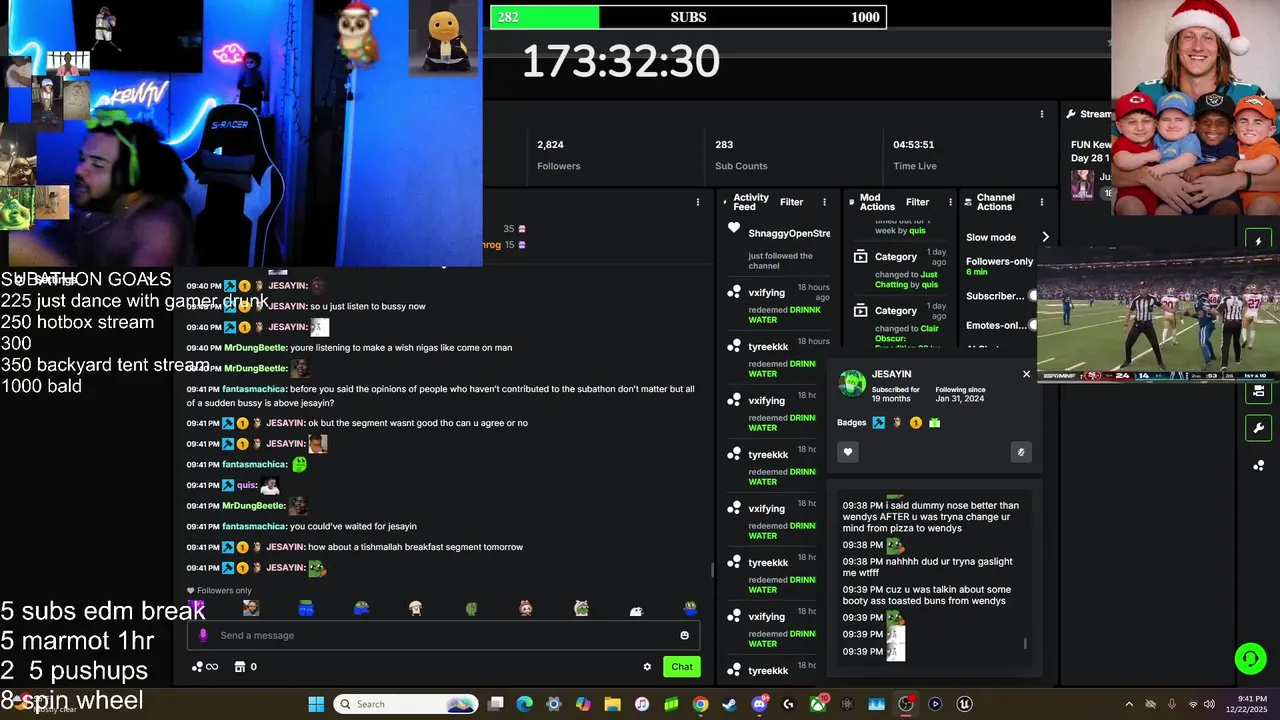Show hidden system tray icons chevron
The width and height of the screenshot is (1280, 720).
tap(1129, 704)
